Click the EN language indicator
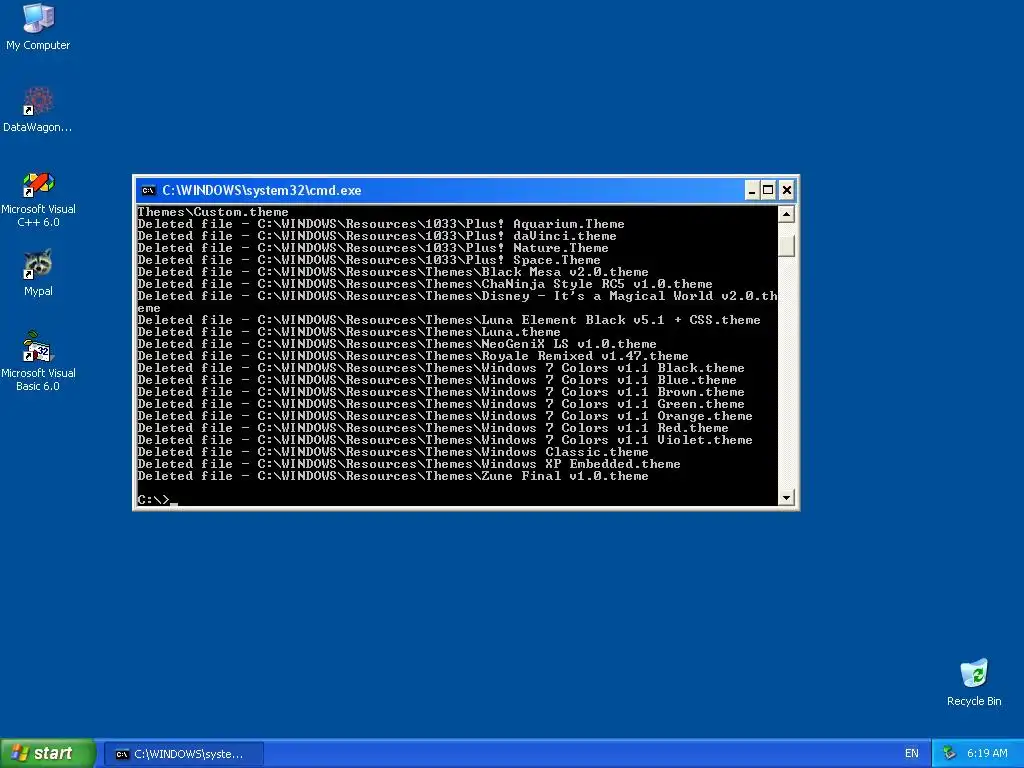The width and height of the screenshot is (1024, 768). (912, 753)
